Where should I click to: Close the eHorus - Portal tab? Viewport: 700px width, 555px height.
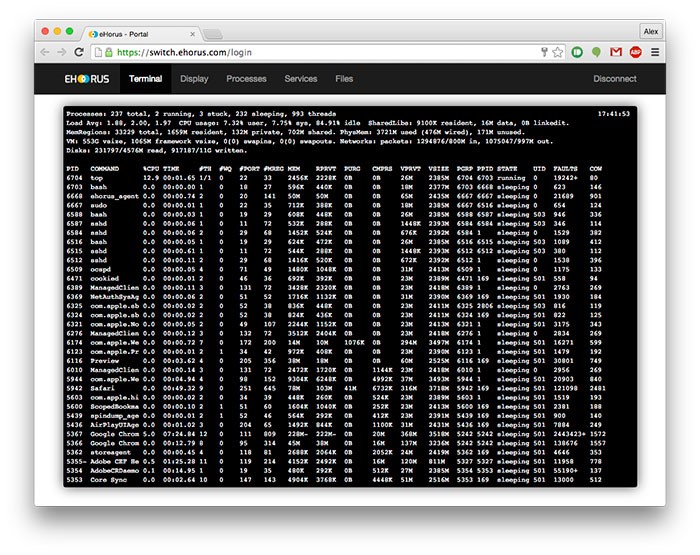click(x=192, y=34)
